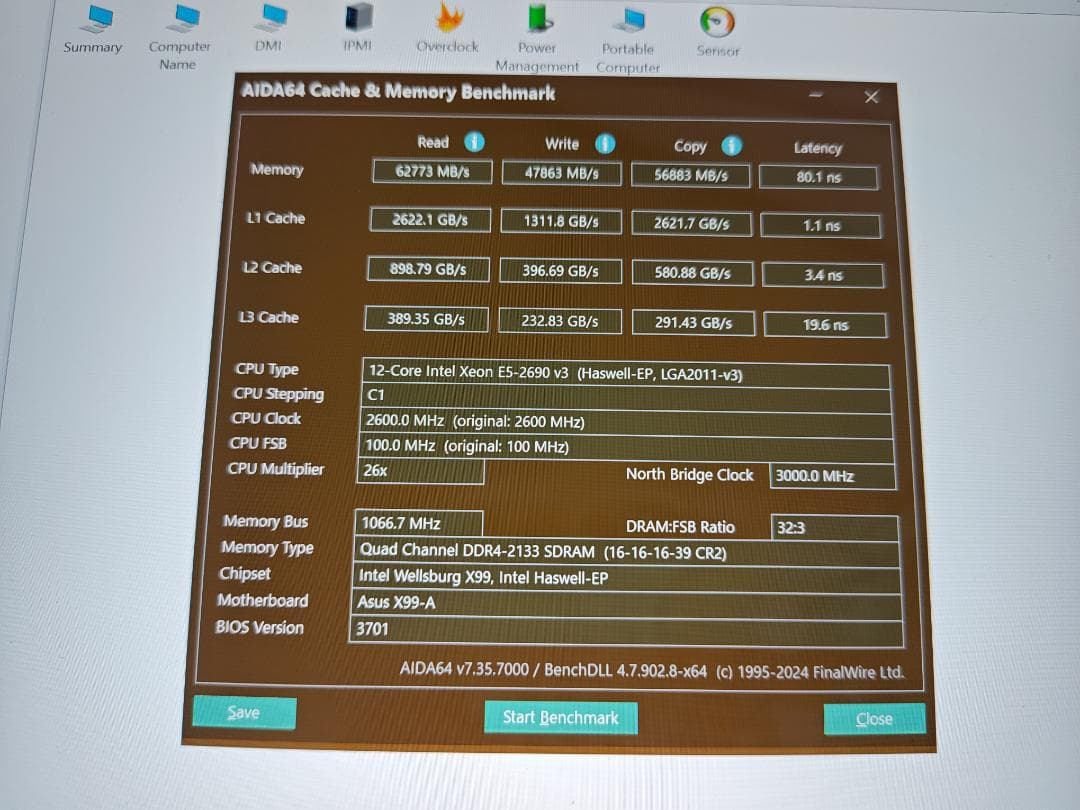Screen dimensions: 1080x810
Task: Open the IPMI page
Action: [x=356, y=25]
